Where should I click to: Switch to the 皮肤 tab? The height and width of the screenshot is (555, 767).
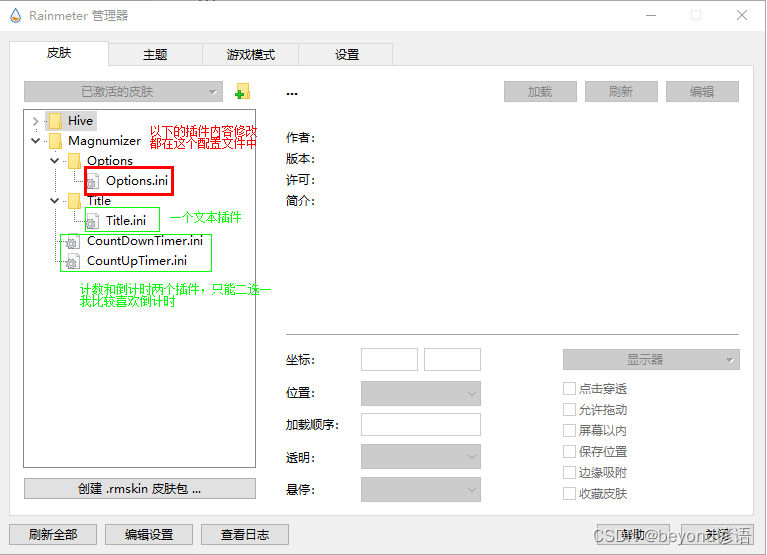click(x=59, y=53)
